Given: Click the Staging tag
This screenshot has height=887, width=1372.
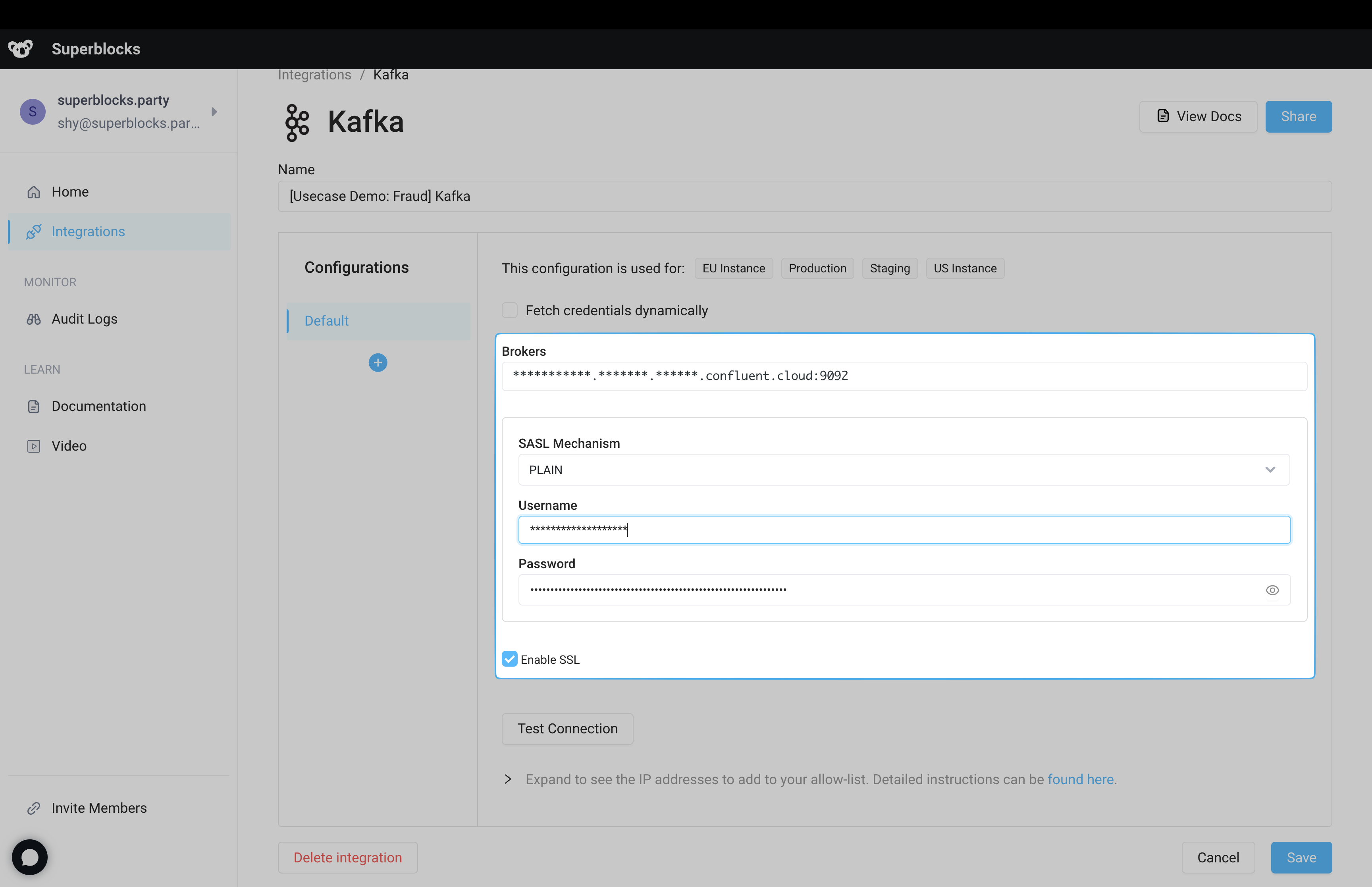Looking at the screenshot, I should point(890,268).
